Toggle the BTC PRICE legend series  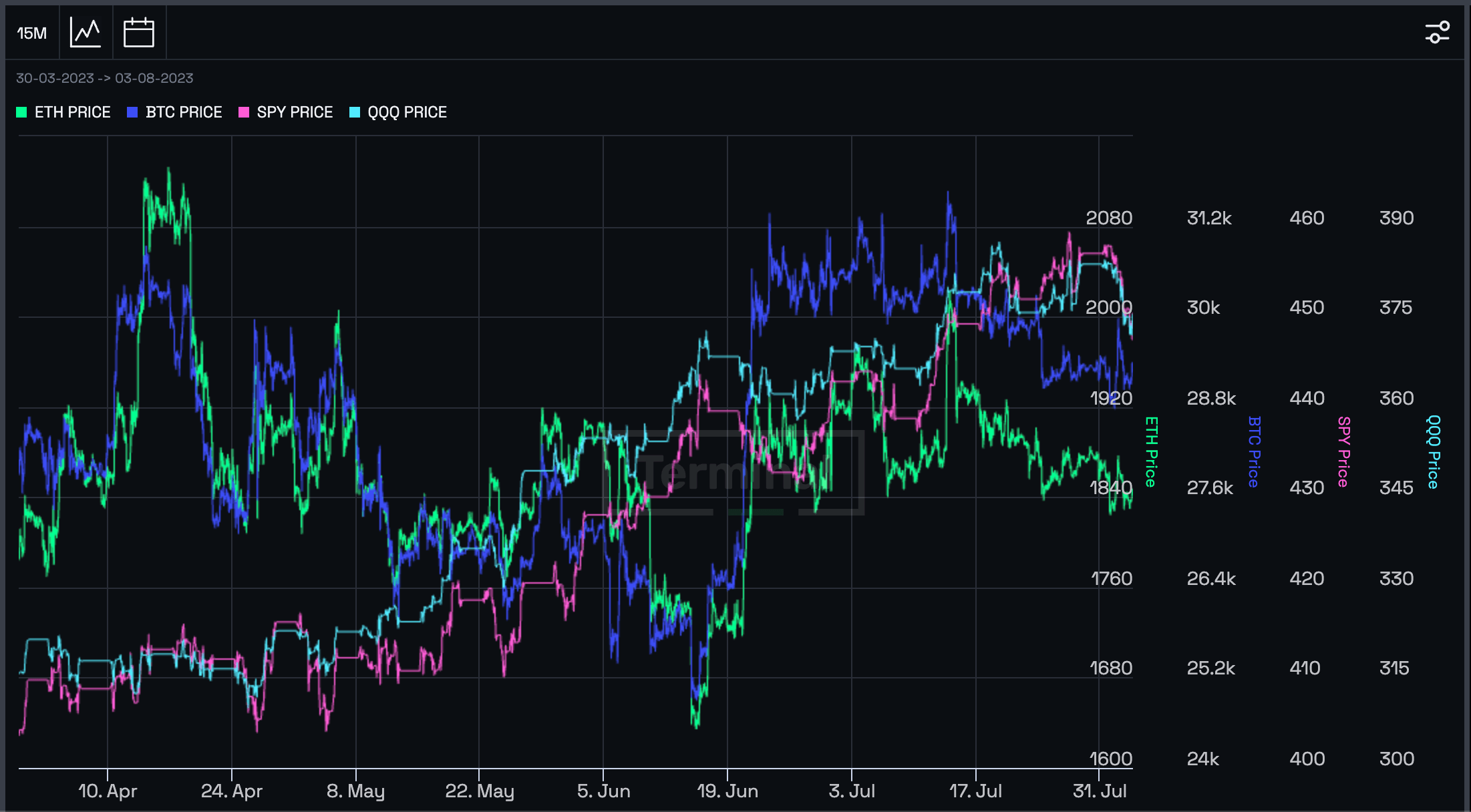click(x=174, y=112)
